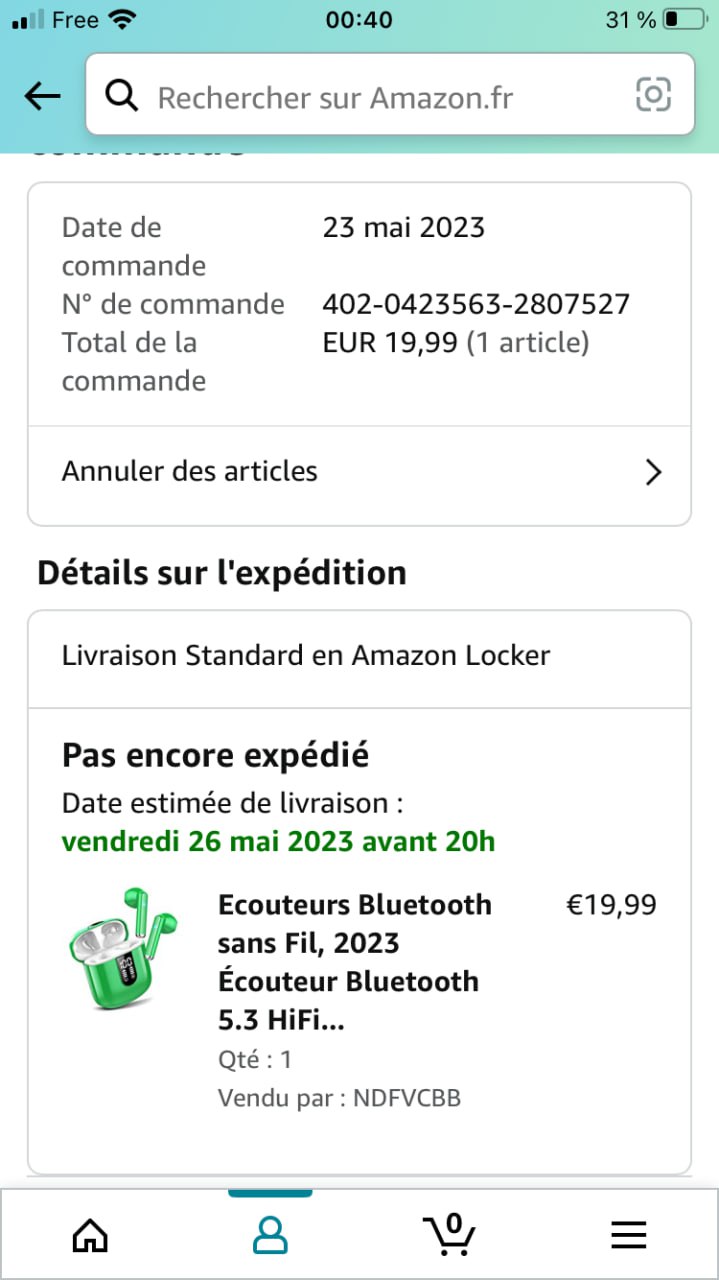Tap Livraison Standard en Amazon Locker row
Viewport: 719px width, 1280px height.
306,656
